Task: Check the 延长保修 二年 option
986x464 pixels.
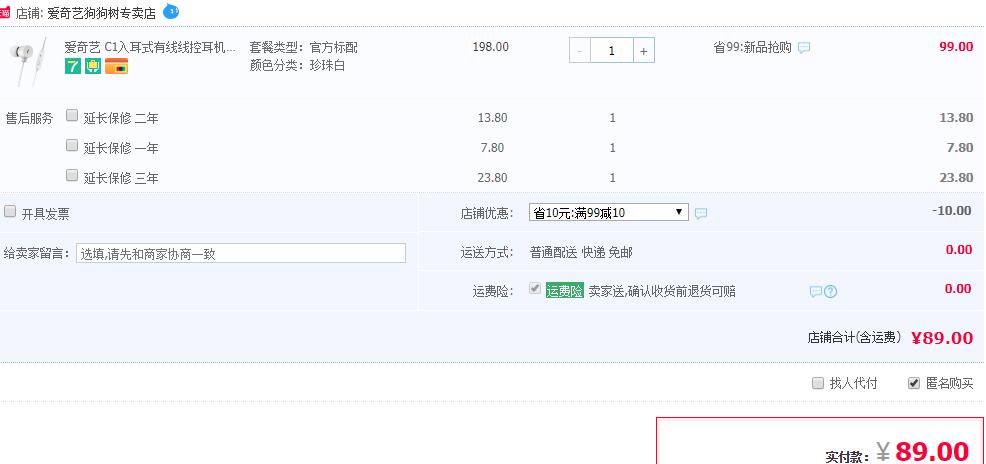Action: coord(72,116)
